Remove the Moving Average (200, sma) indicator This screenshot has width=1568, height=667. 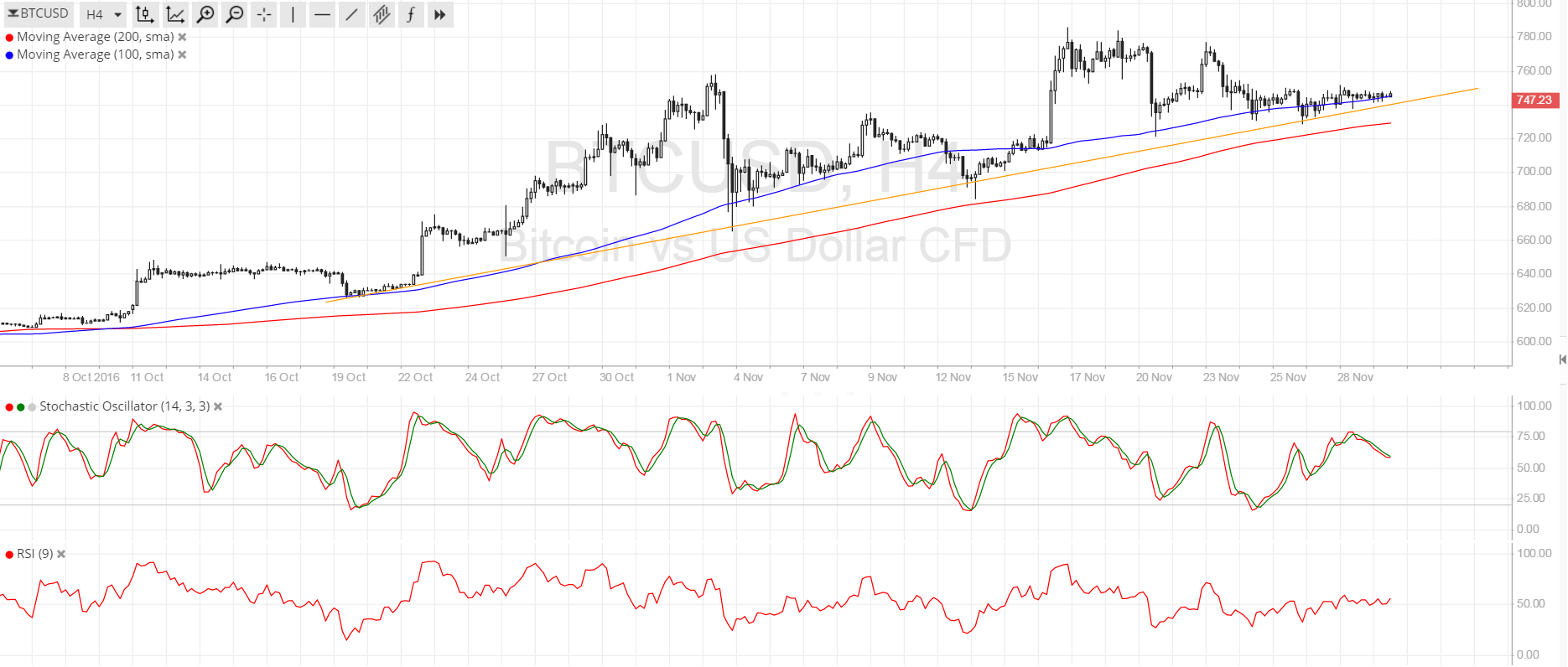182,37
